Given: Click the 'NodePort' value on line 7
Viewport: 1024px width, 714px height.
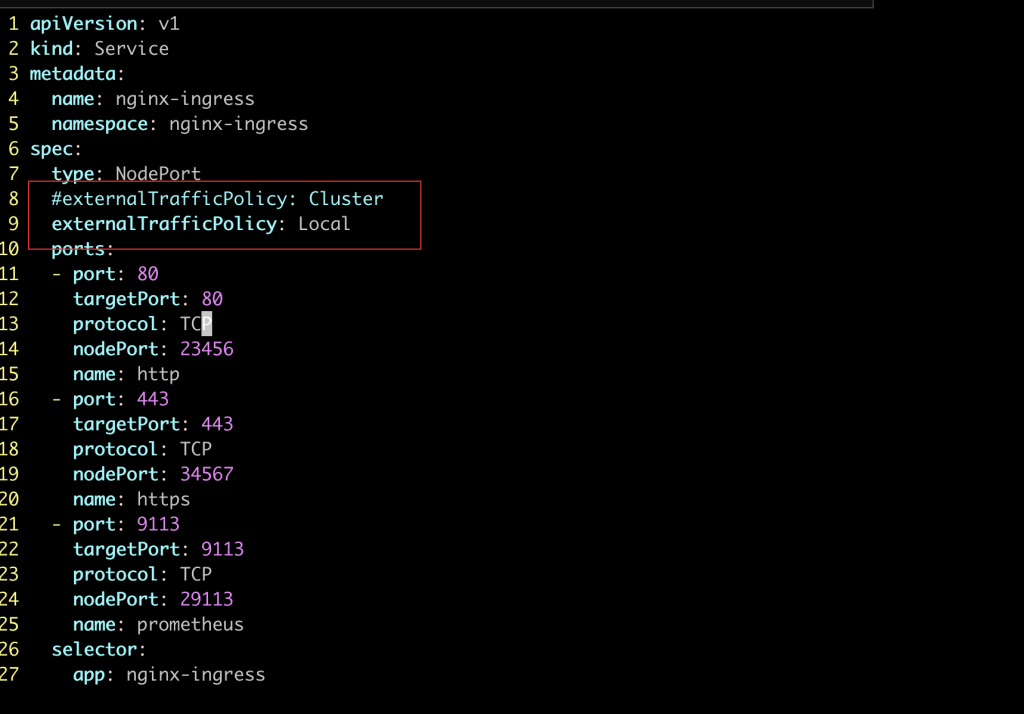Looking at the screenshot, I should coord(158,174).
